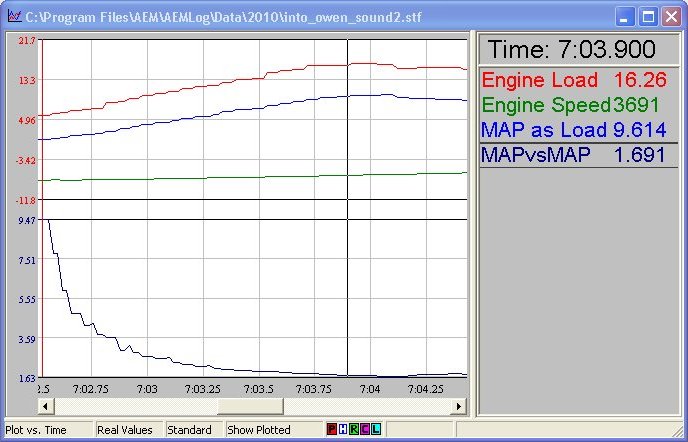Click the cyan L status indicator
Screen dimensions: 688x442
(376, 429)
